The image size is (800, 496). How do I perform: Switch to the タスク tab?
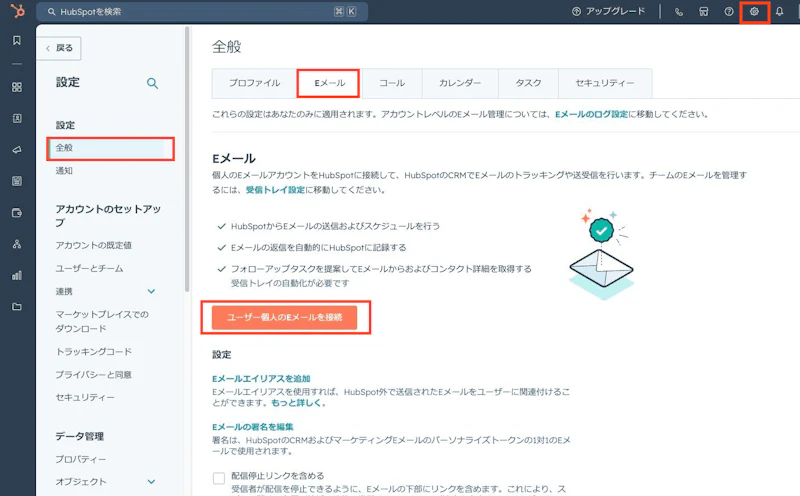point(528,83)
